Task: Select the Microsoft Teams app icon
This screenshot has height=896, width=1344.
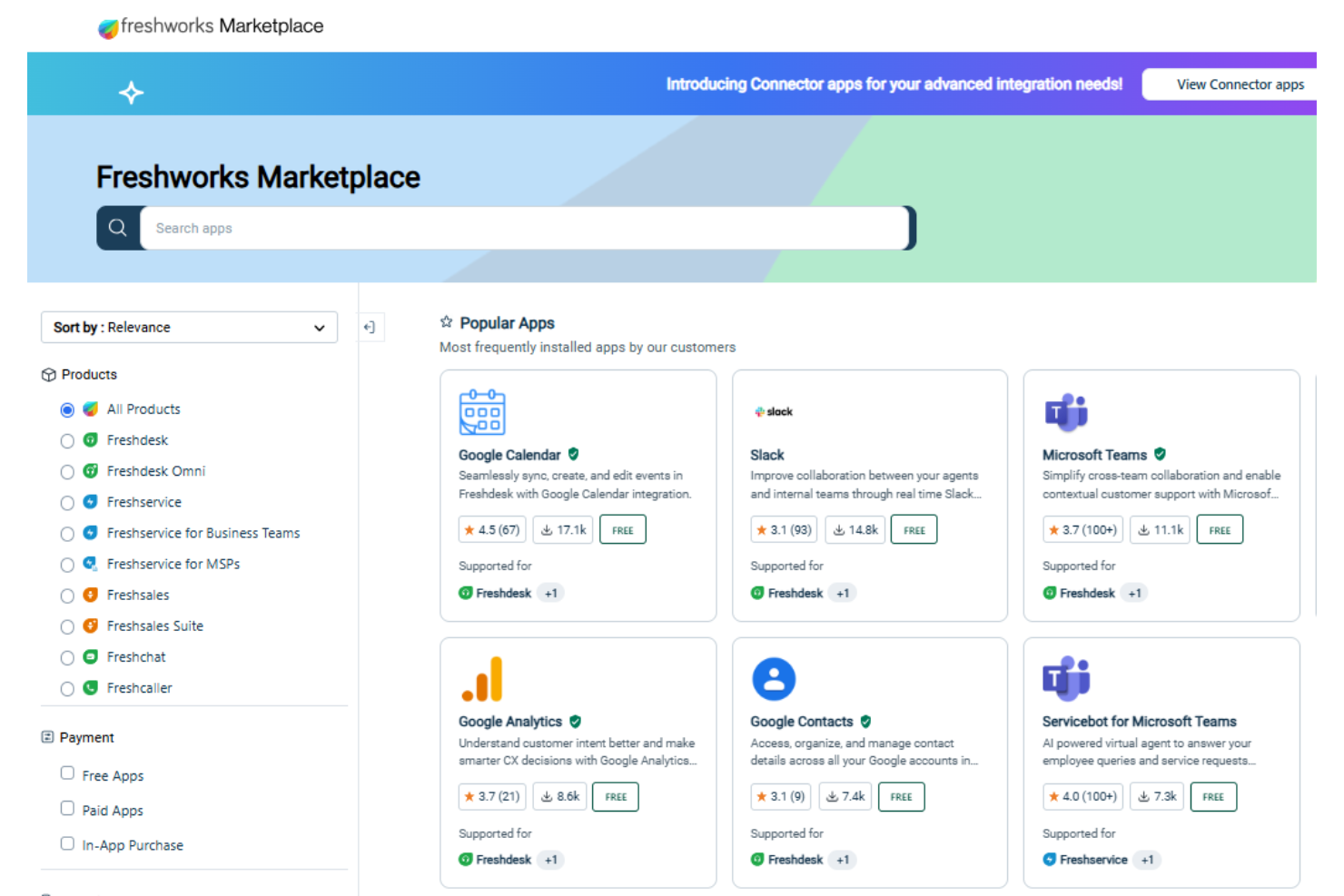Action: pyautogui.click(x=1065, y=412)
